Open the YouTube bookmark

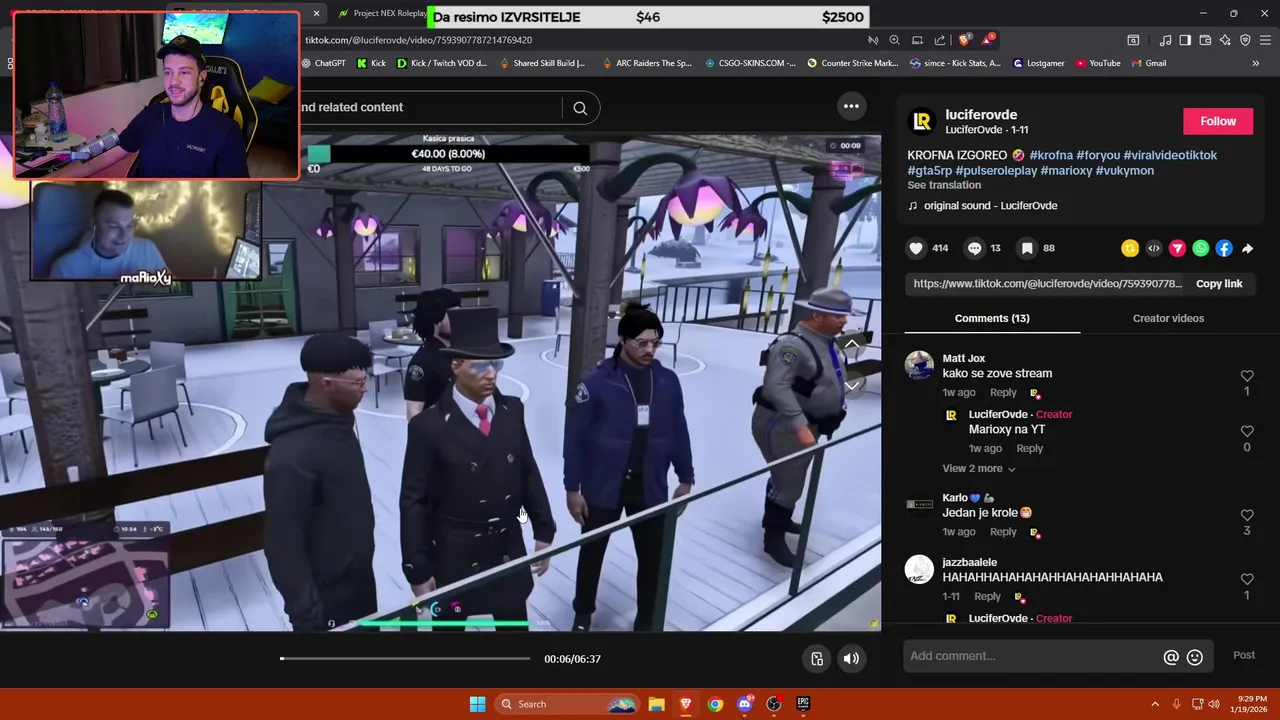coord(1098,63)
